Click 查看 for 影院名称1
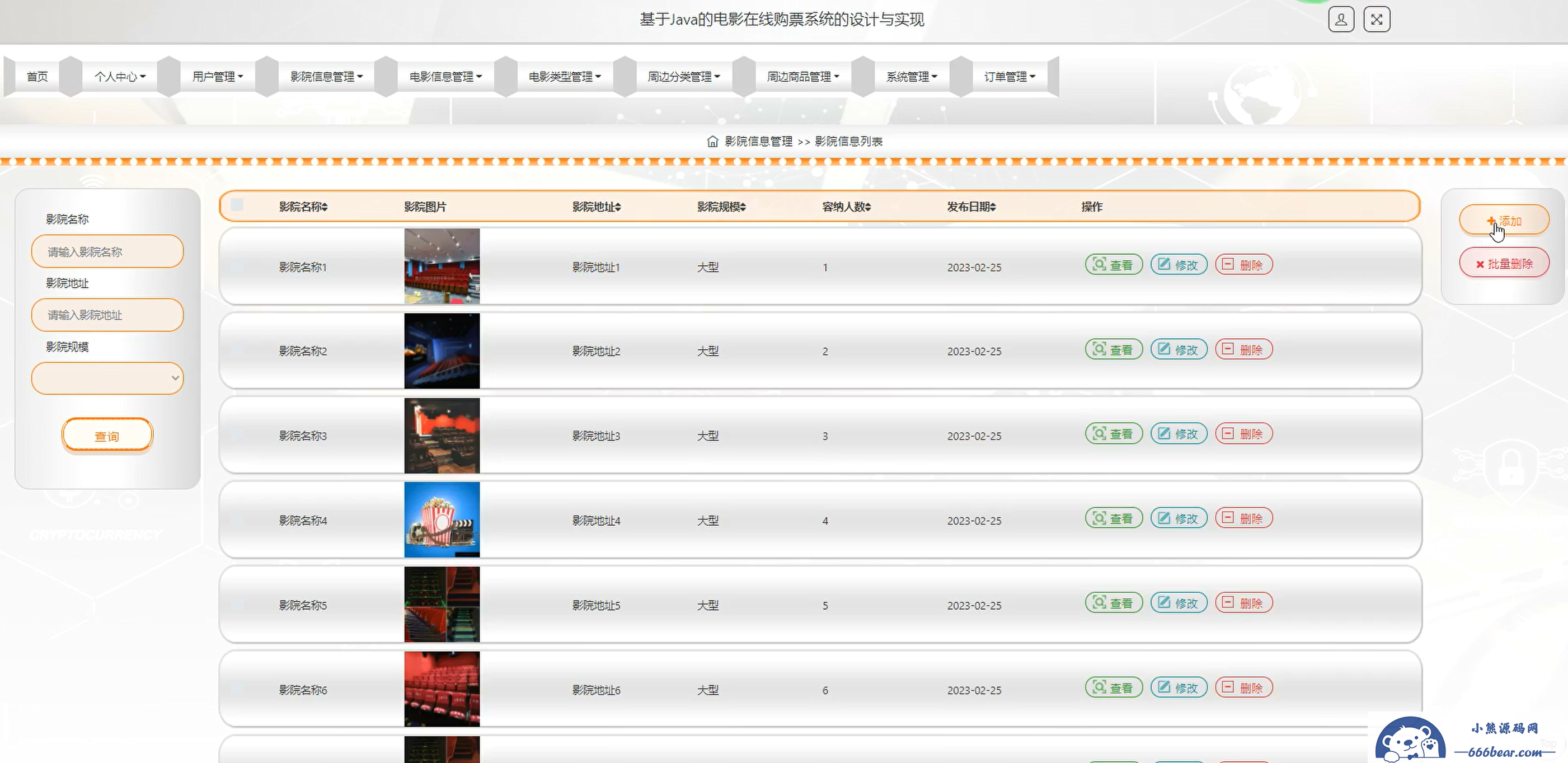The width and height of the screenshot is (1568, 763). pos(1113,265)
